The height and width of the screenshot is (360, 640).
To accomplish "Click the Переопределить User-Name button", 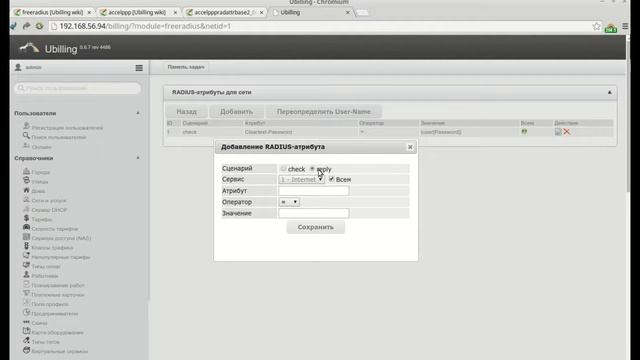I will [x=324, y=111].
